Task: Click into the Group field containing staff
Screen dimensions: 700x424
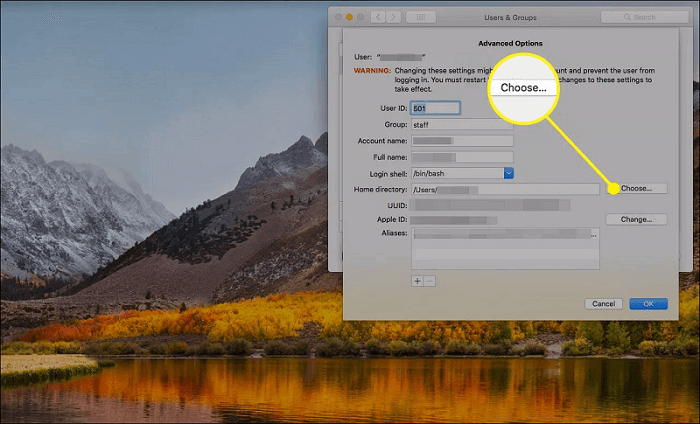Action: (462, 125)
